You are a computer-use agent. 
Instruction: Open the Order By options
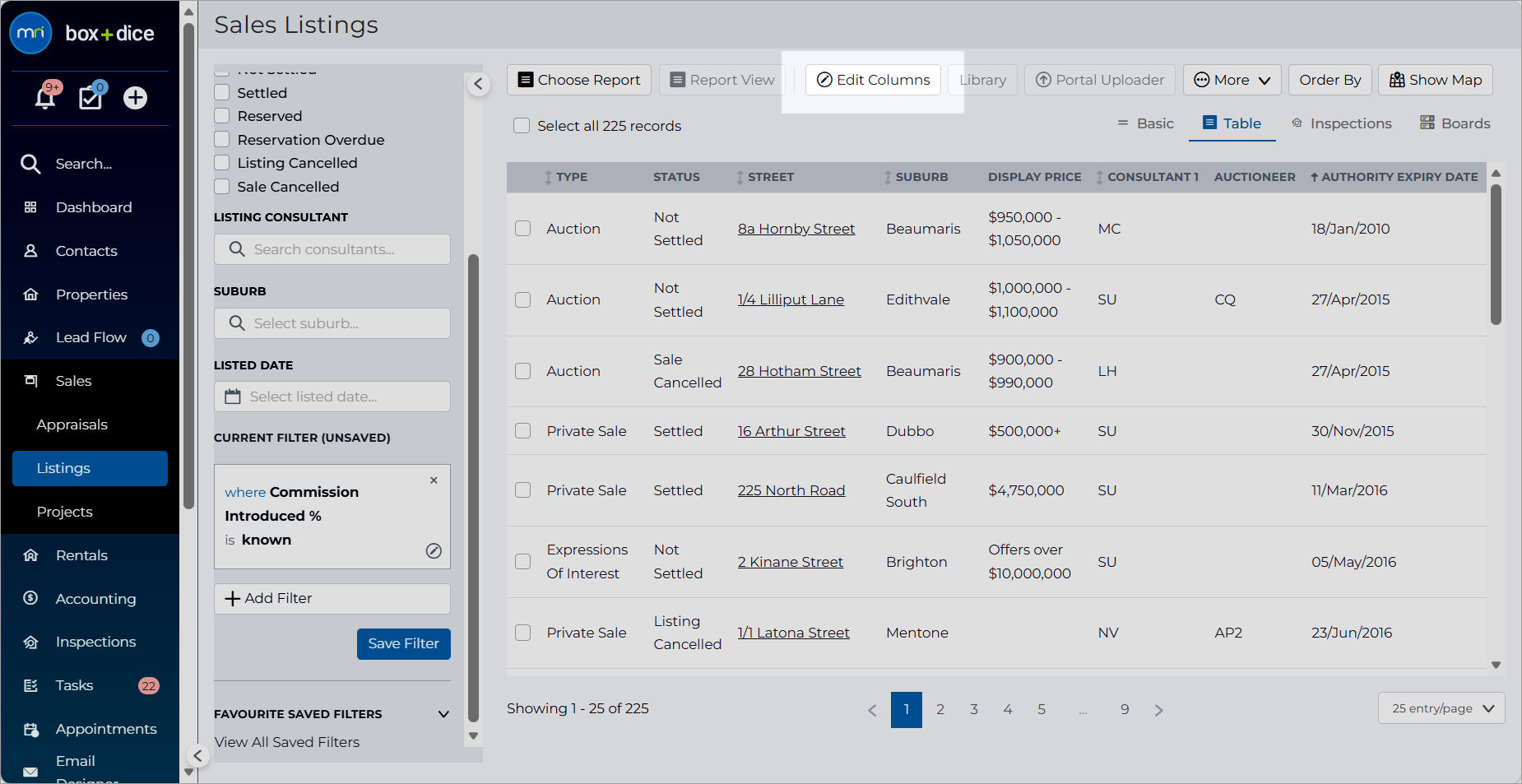point(1330,80)
